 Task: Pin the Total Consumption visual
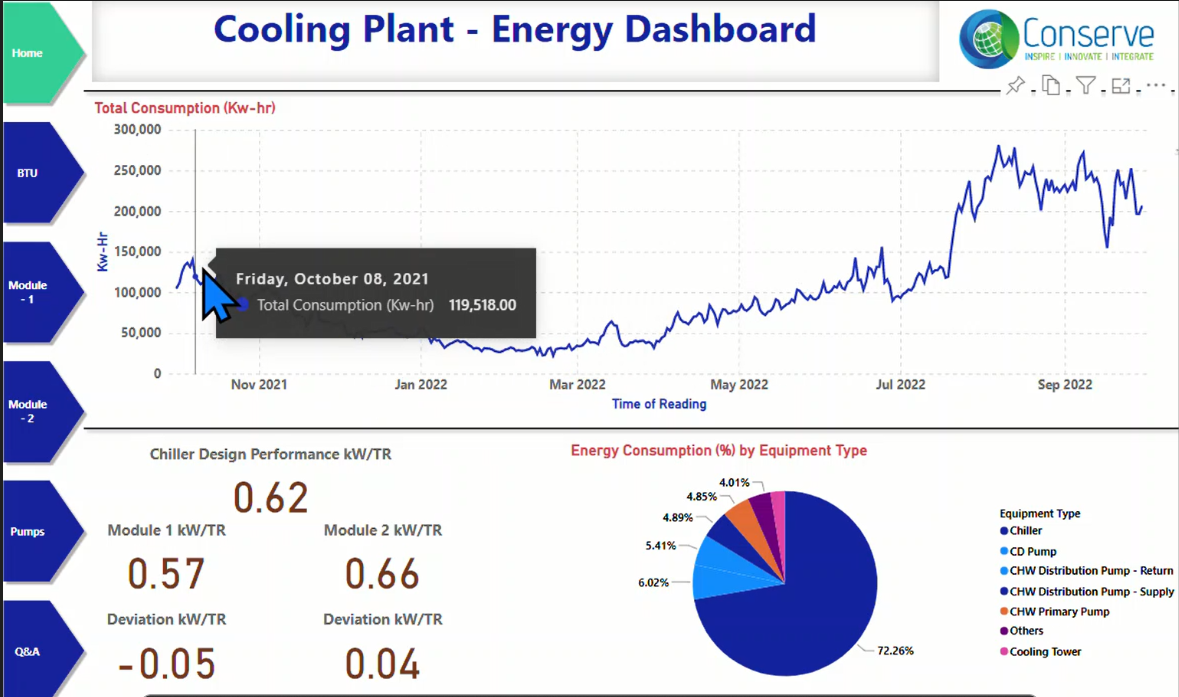(1016, 86)
